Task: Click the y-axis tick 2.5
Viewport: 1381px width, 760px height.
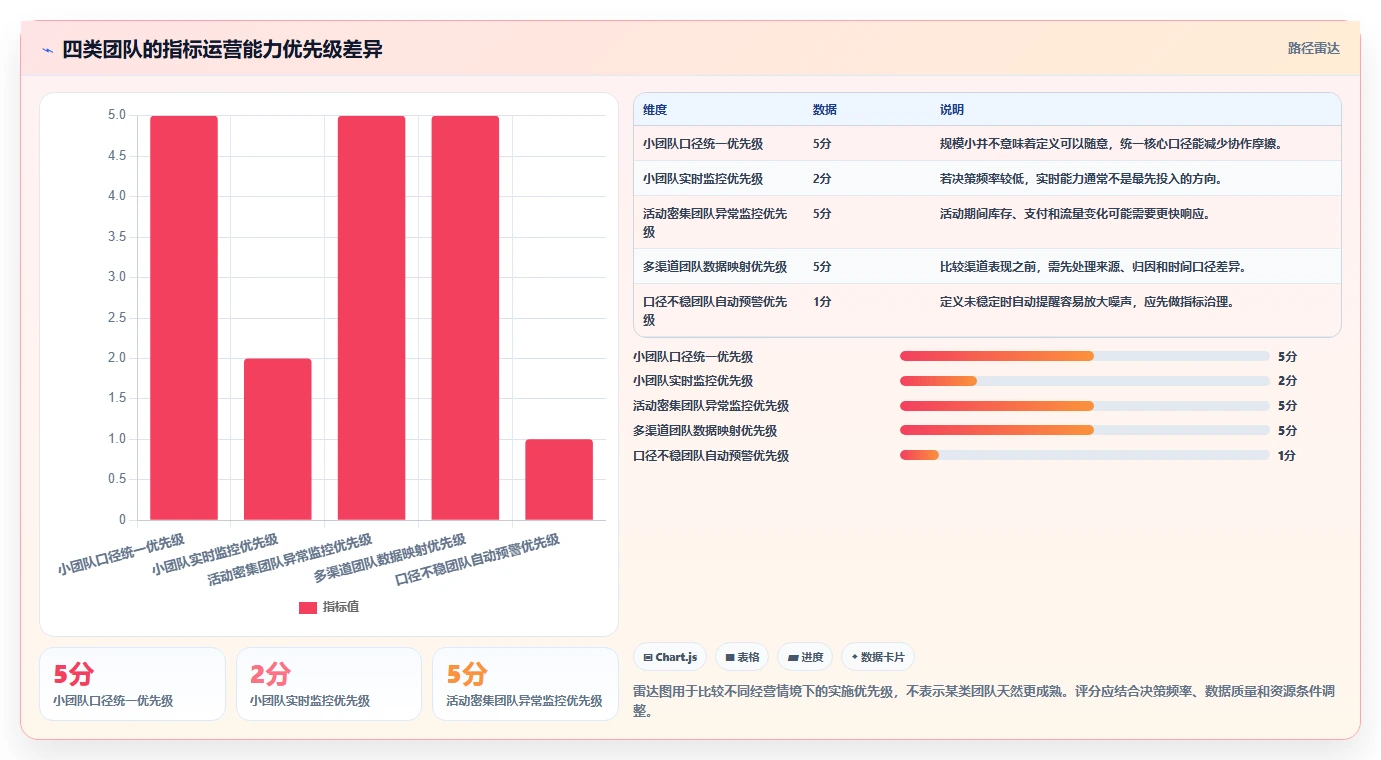Action: click(117, 318)
